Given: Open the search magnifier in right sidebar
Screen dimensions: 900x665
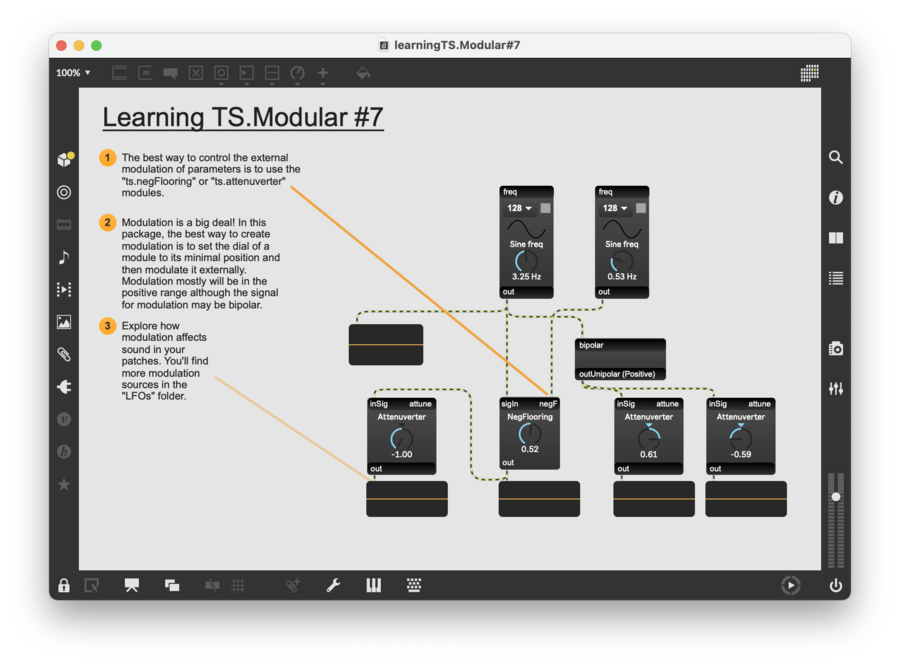Looking at the screenshot, I should (836, 158).
